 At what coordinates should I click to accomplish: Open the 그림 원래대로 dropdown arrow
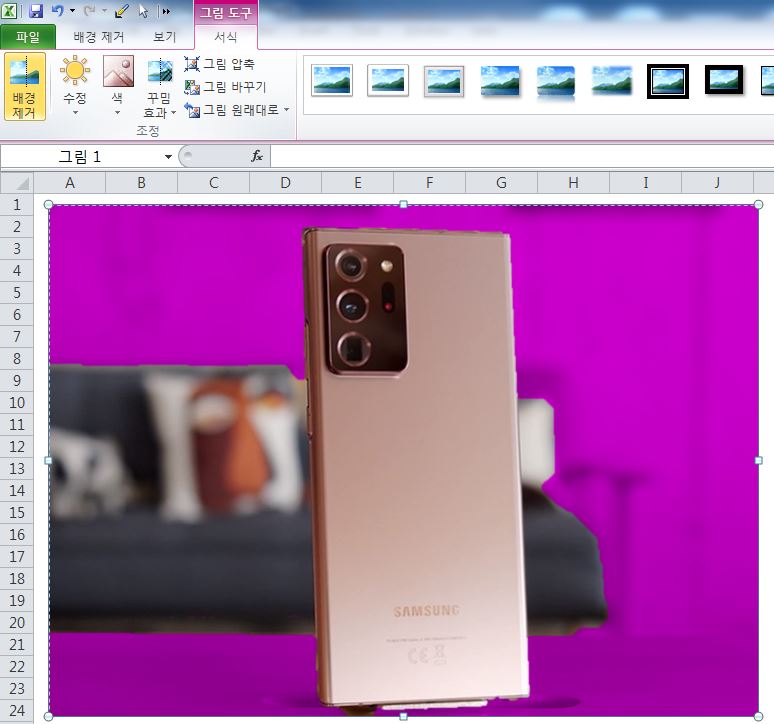click(287, 110)
